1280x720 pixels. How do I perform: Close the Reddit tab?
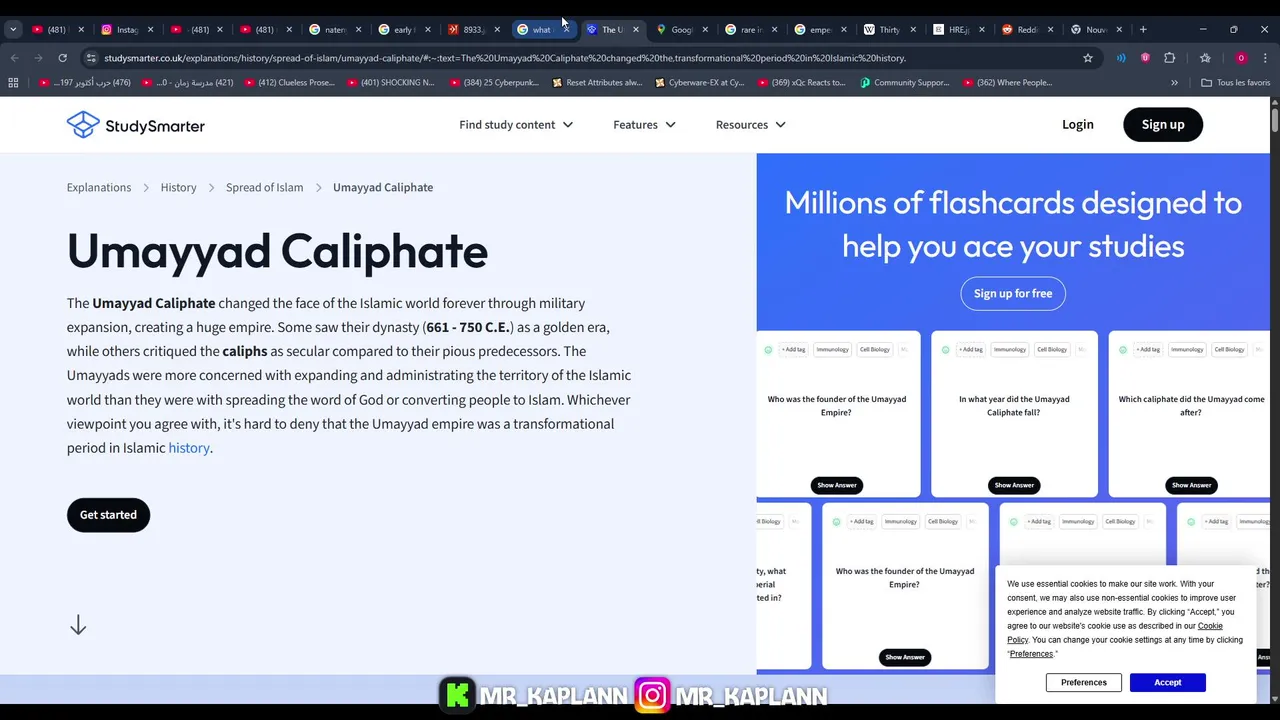pyautogui.click(x=1050, y=30)
